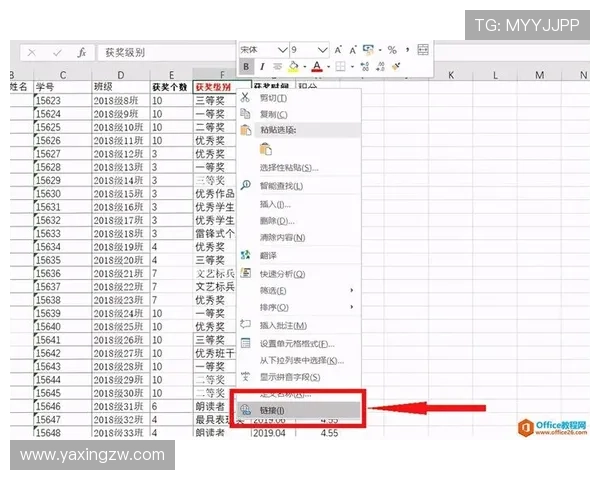Open the borders dropdown arrow
Screen dimensions: 600x480
coord(352,67)
